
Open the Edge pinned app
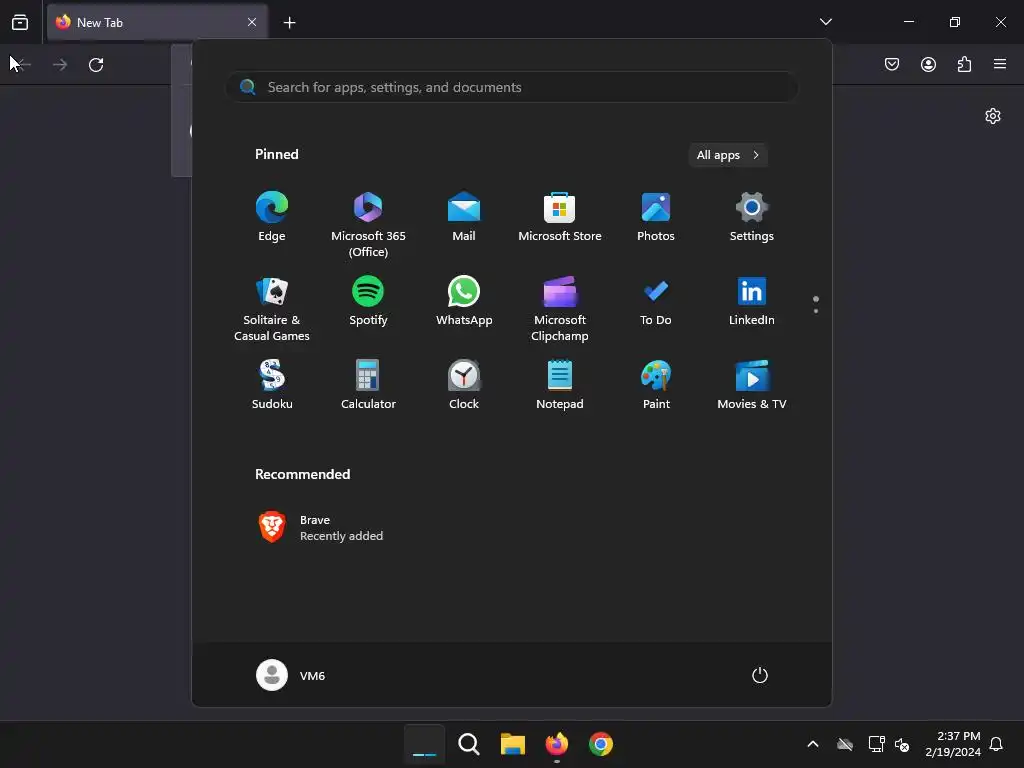[x=272, y=218]
